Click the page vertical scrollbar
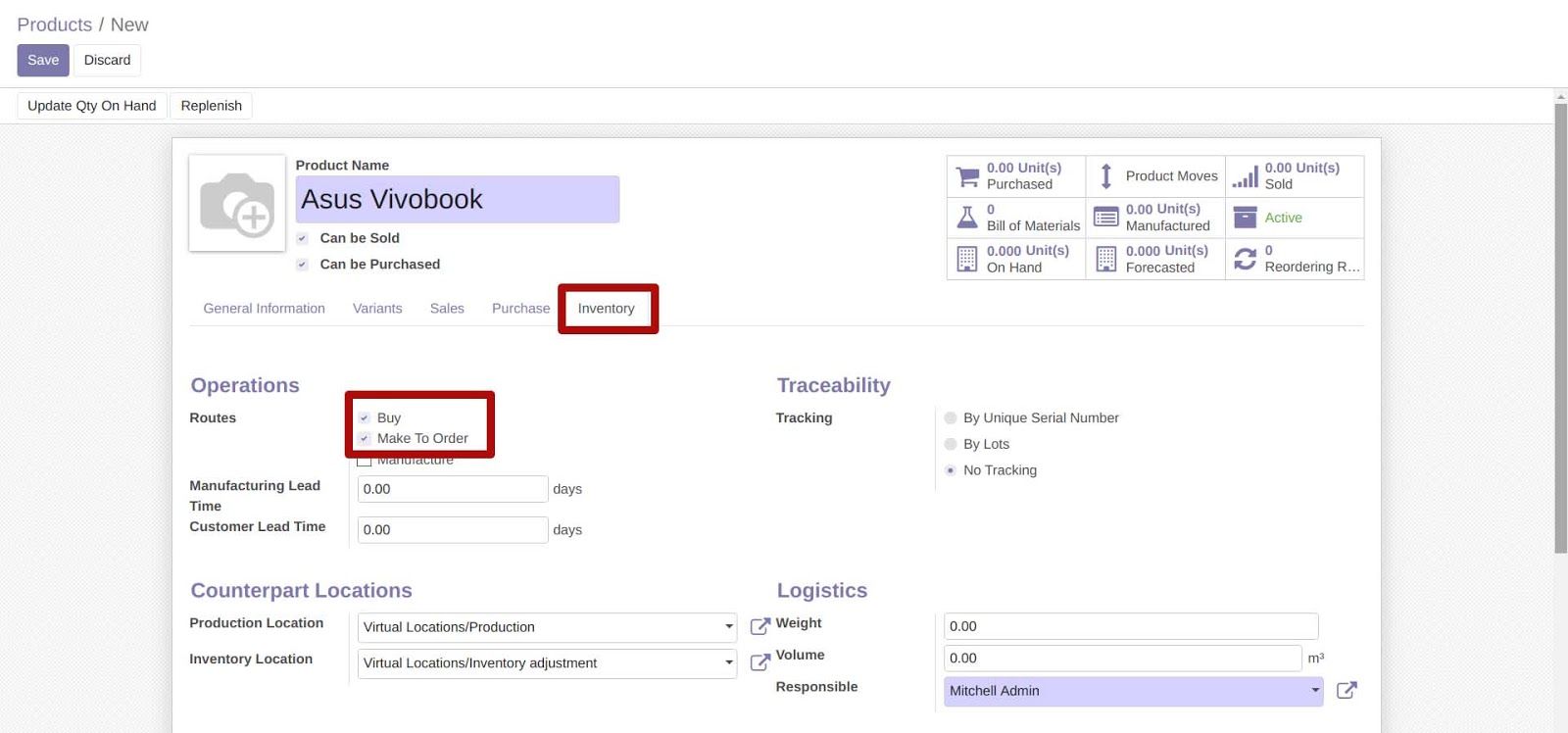The height and width of the screenshot is (733, 1568). click(x=1561, y=327)
